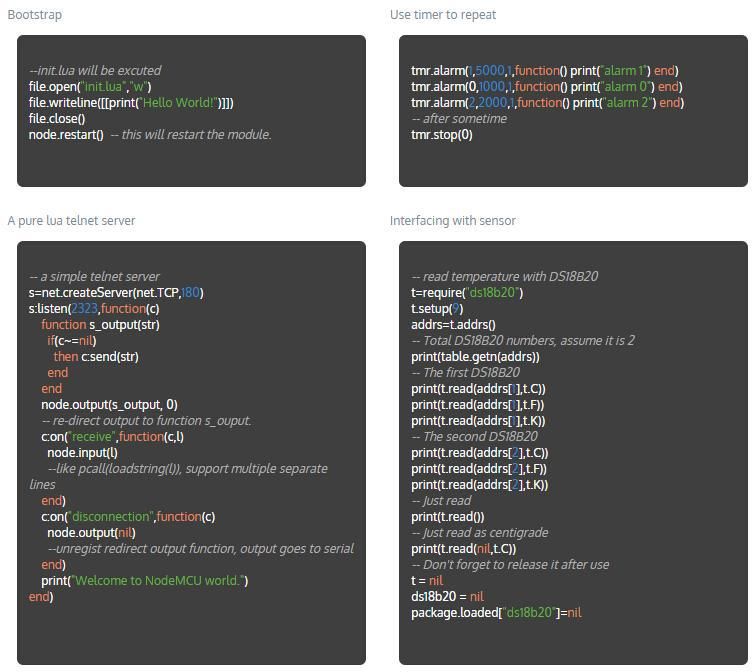Viewport: 755px width, 672px height.
Task: Click the "Interfacing with sensor" heading
Action: pos(452,221)
